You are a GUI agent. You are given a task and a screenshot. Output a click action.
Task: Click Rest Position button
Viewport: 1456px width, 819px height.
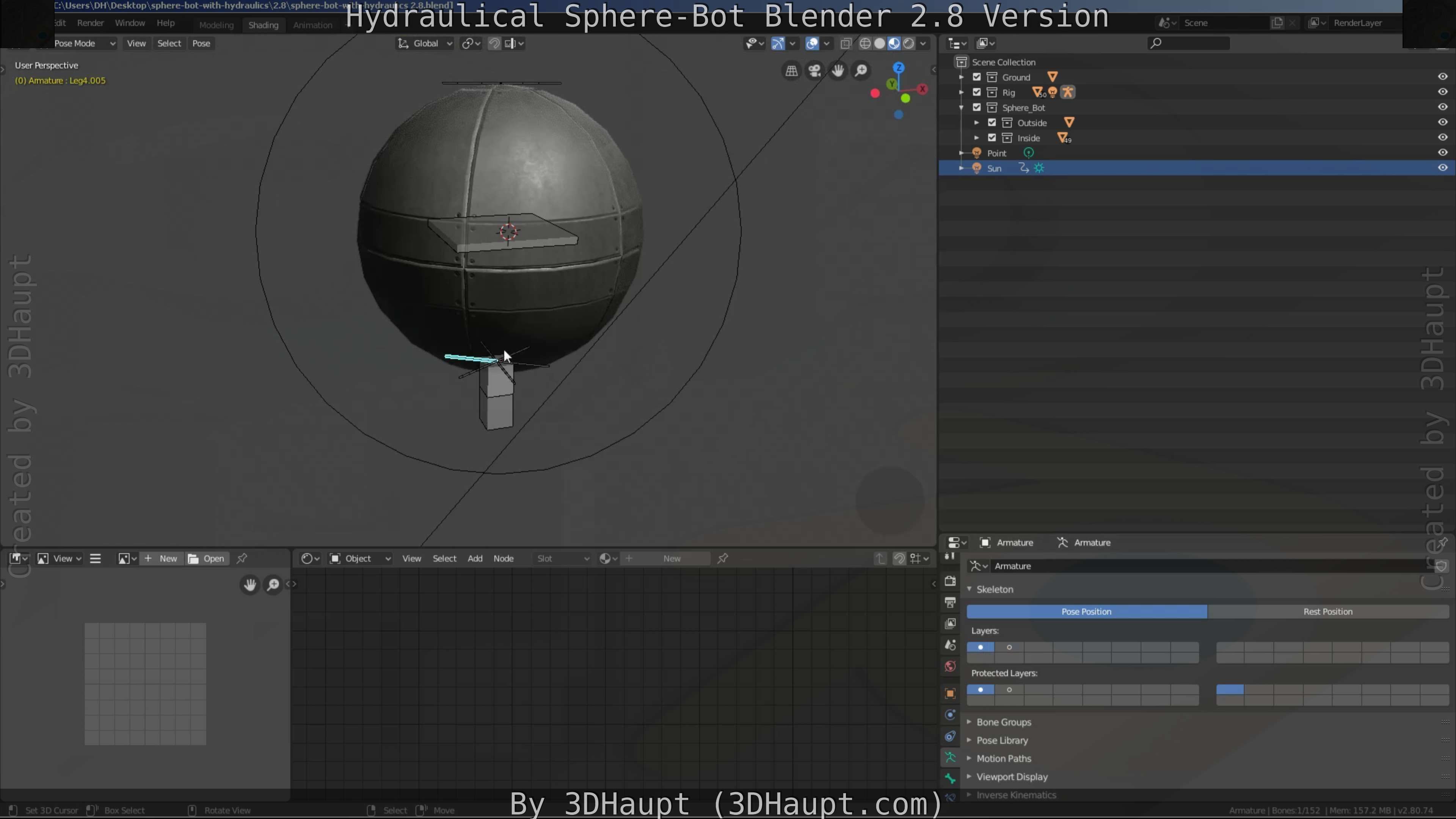pyautogui.click(x=1328, y=612)
